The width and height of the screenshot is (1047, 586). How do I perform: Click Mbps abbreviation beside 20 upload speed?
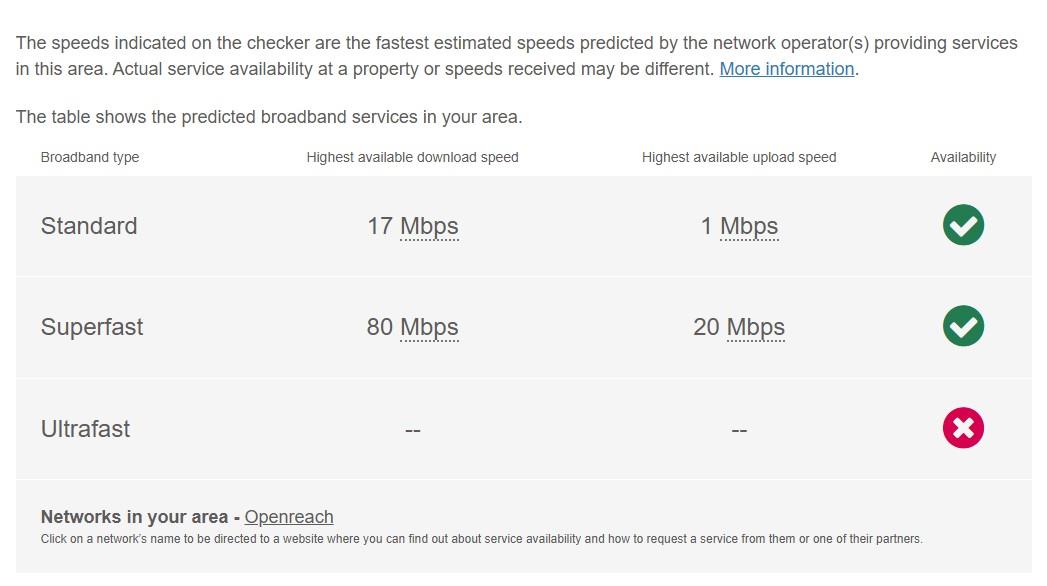tap(755, 327)
